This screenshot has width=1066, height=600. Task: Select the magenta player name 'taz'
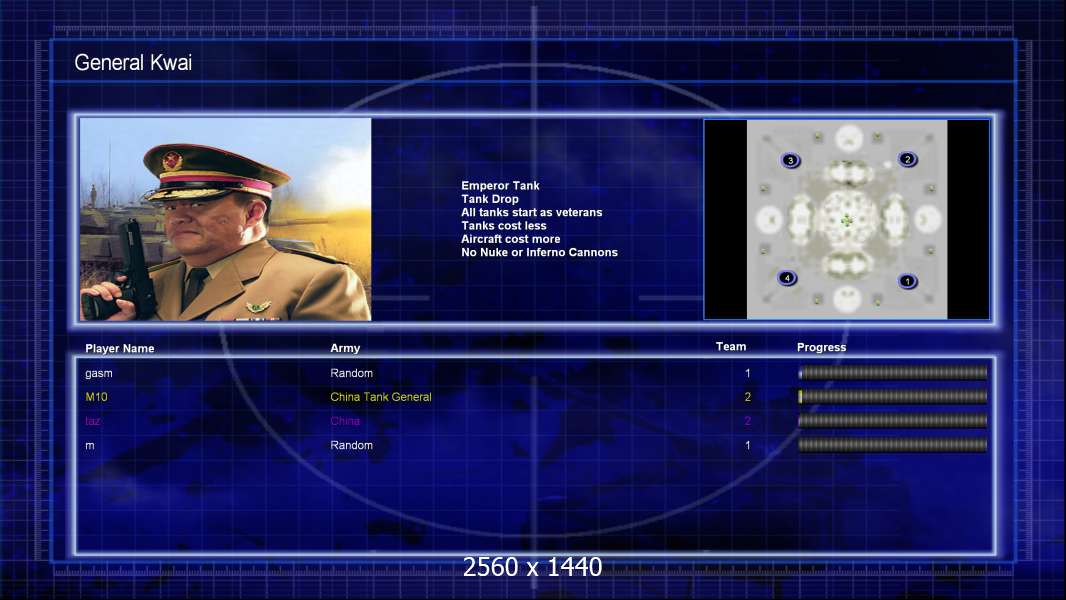coord(92,421)
